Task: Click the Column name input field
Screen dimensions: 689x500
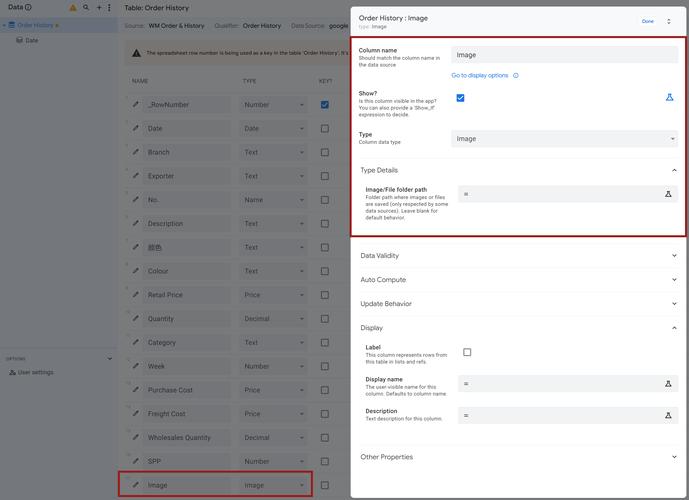Action: point(565,55)
